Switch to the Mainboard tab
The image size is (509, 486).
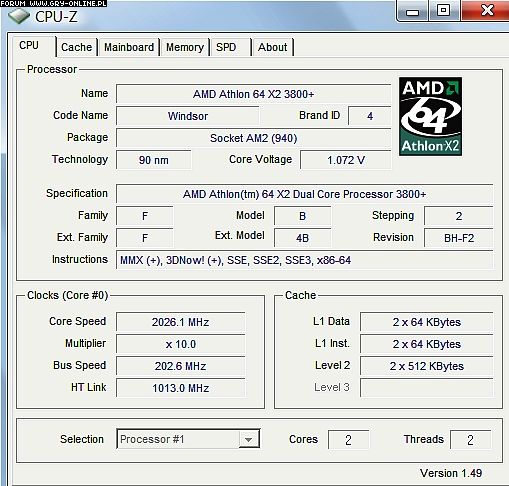click(x=129, y=47)
